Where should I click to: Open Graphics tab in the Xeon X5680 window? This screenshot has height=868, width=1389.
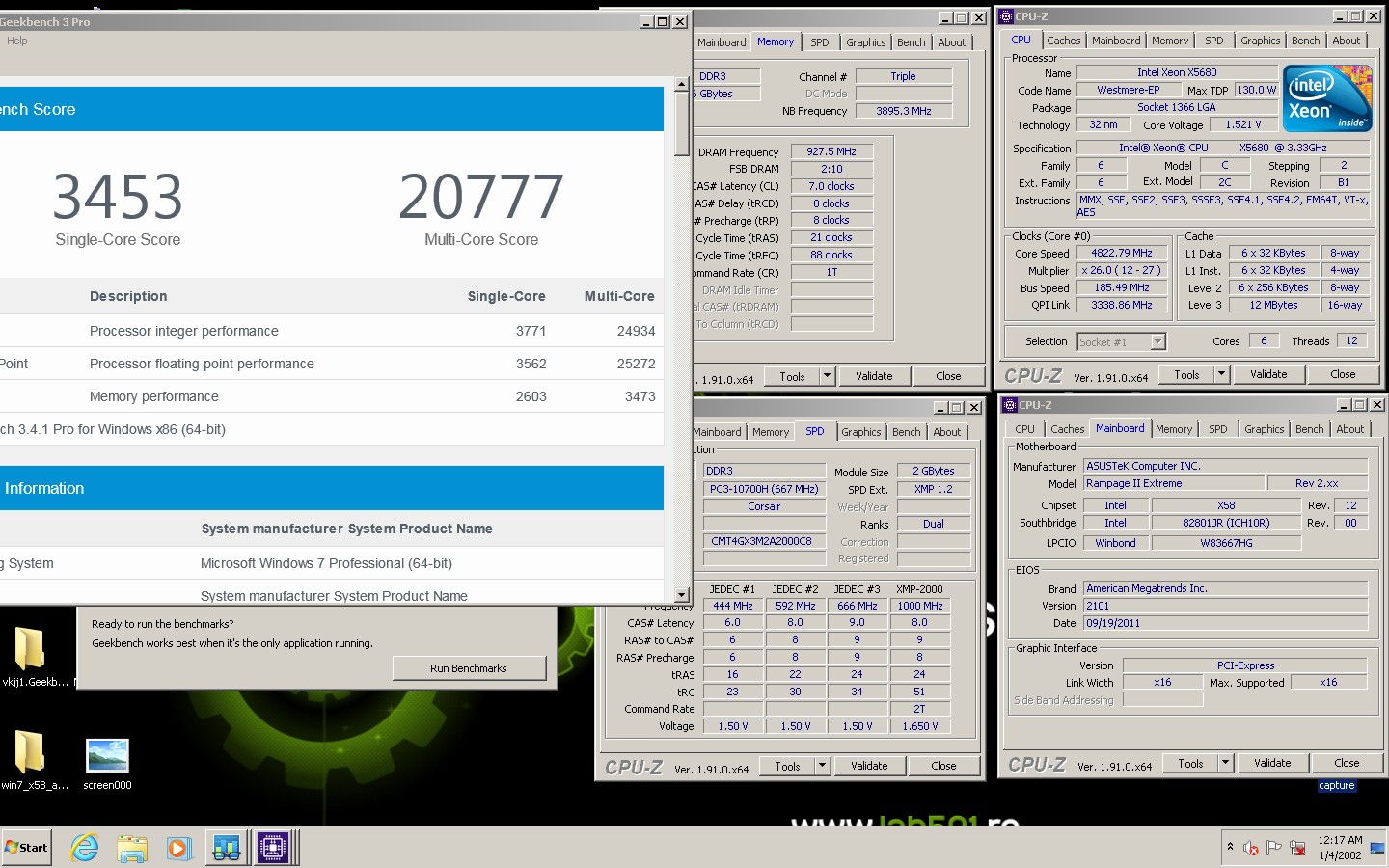point(1261,41)
